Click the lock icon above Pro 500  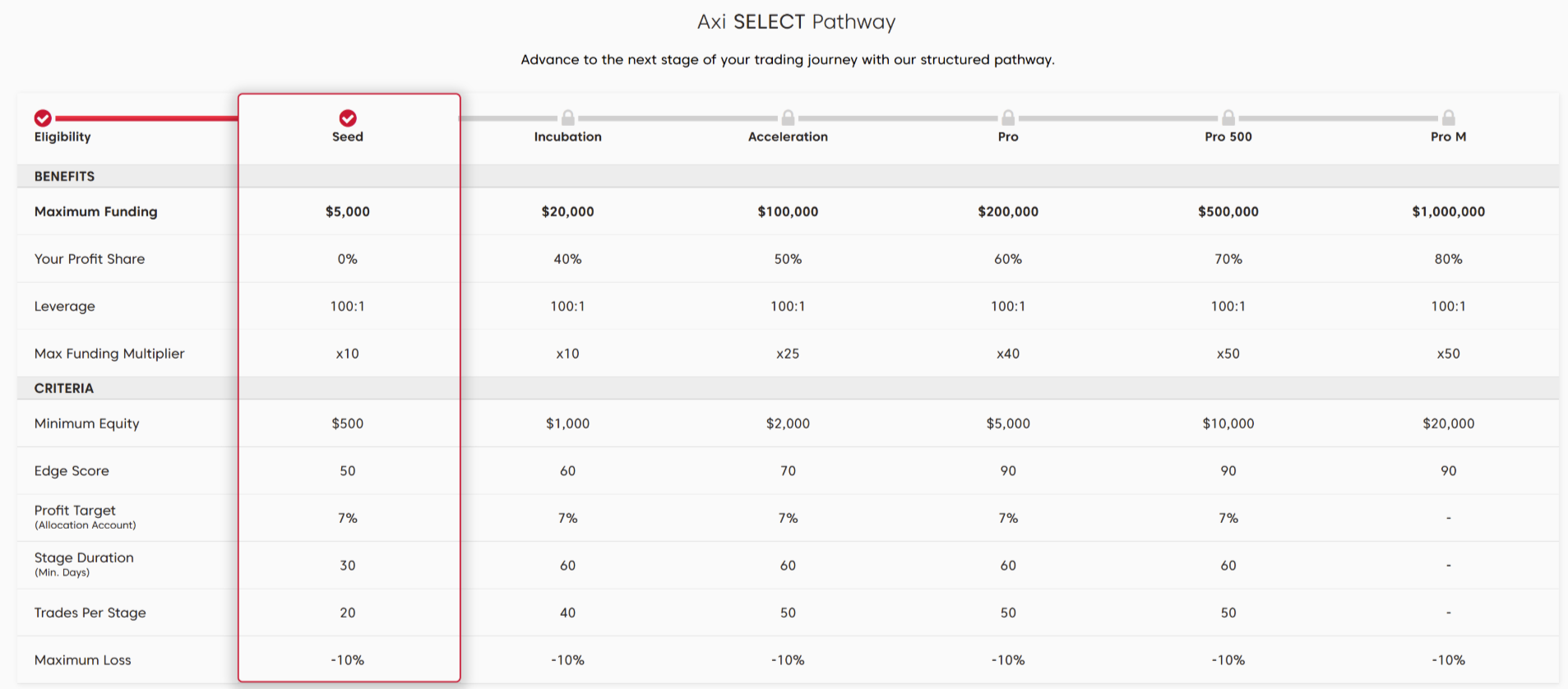pyautogui.click(x=1228, y=118)
